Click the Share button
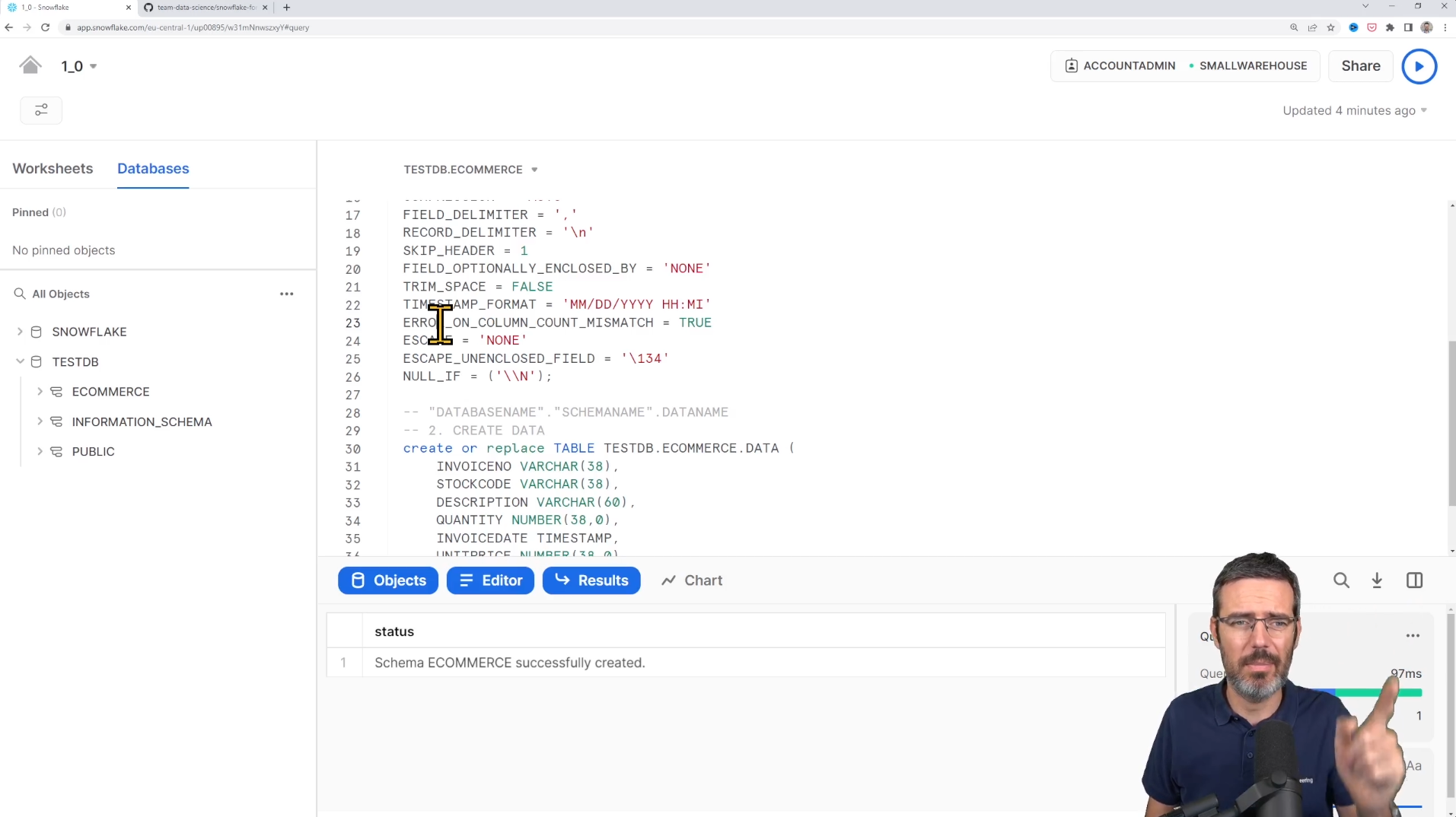The height and width of the screenshot is (817, 1456). (x=1360, y=66)
